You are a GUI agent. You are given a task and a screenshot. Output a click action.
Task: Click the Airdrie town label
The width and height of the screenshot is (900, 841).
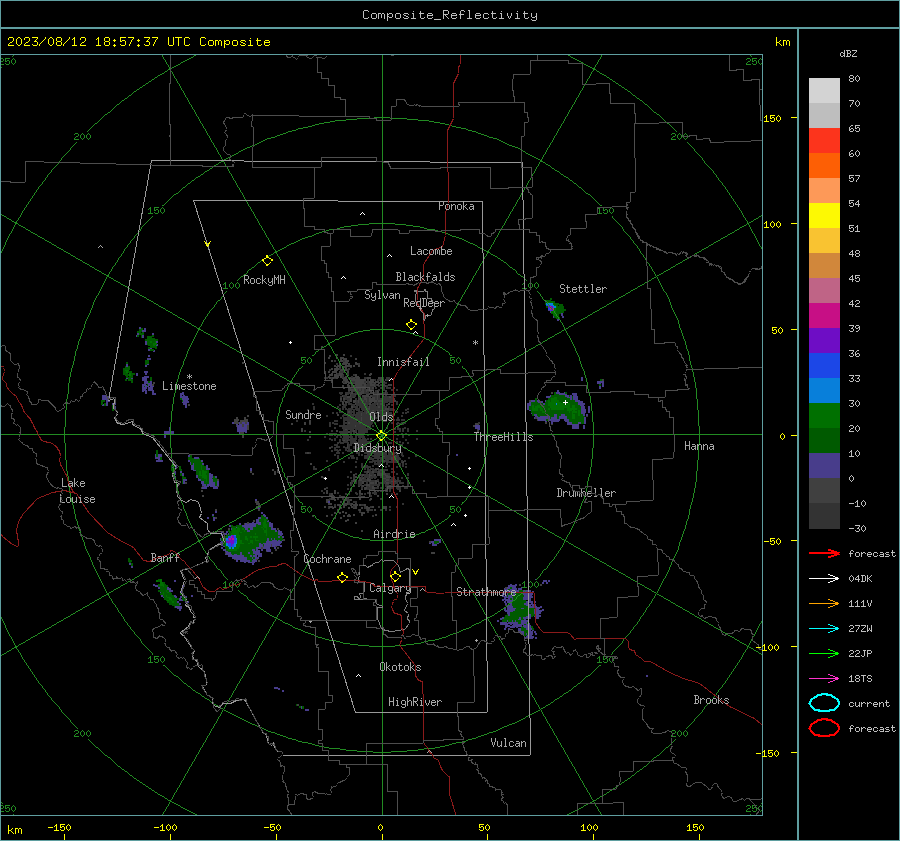coord(394,534)
